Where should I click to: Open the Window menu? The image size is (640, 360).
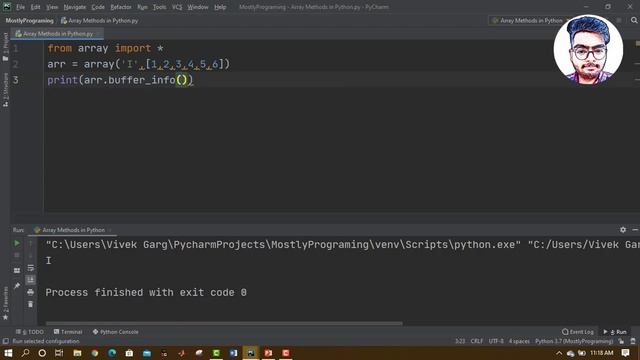tap(198, 7)
